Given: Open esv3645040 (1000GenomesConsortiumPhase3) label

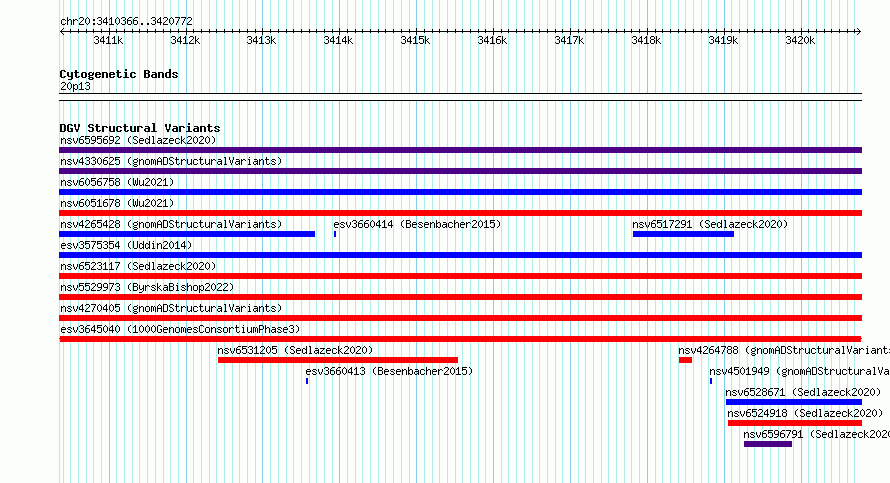Looking at the screenshot, I should point(180,329).
